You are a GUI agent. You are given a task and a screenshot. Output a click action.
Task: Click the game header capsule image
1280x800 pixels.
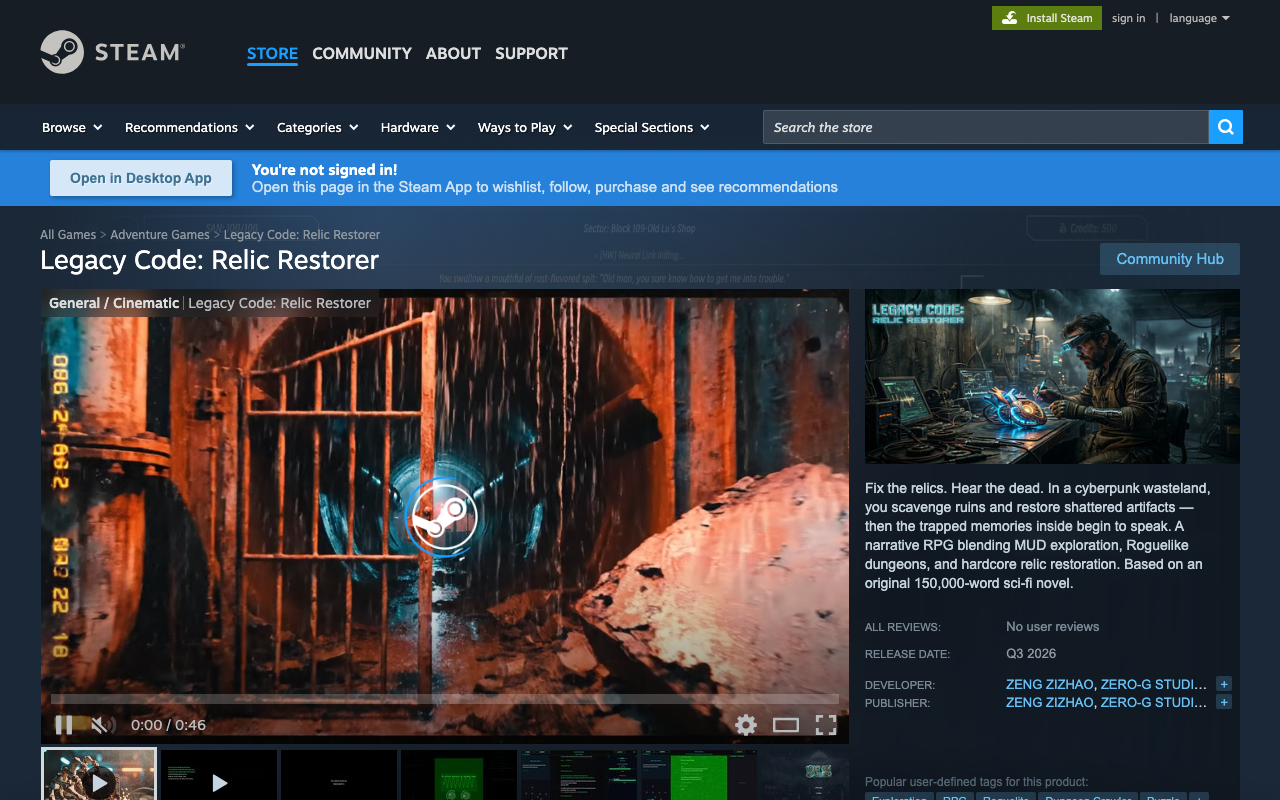1052,376
